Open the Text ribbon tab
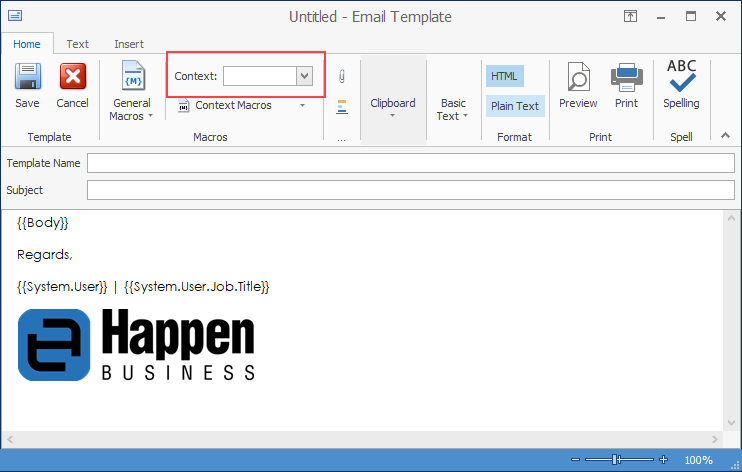Screen dimensions: 742x472 pyautogui.click(x=78, y=44)
